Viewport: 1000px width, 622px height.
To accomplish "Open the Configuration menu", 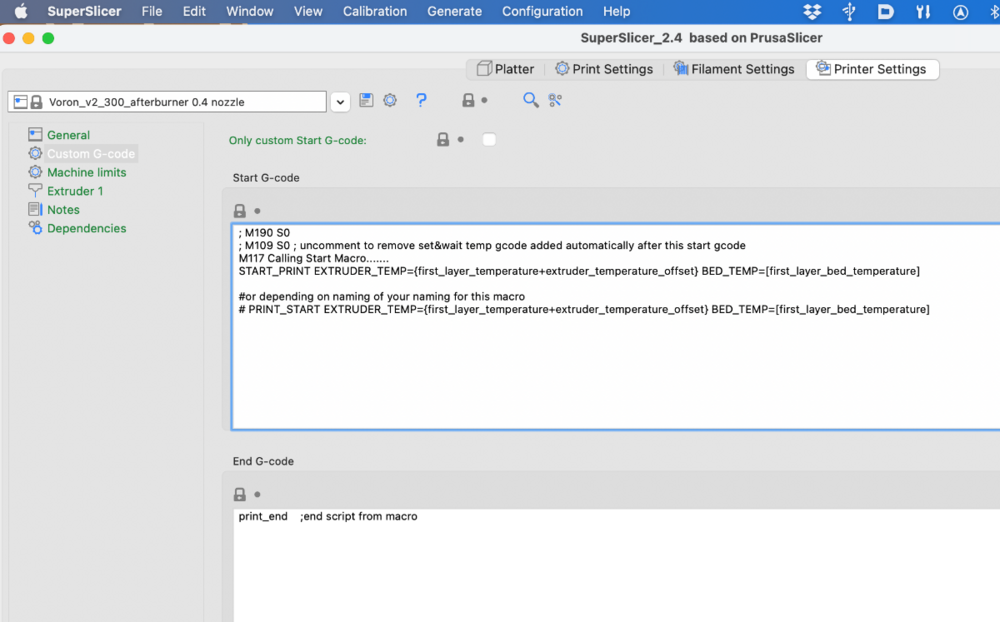I will pos(542,11).
